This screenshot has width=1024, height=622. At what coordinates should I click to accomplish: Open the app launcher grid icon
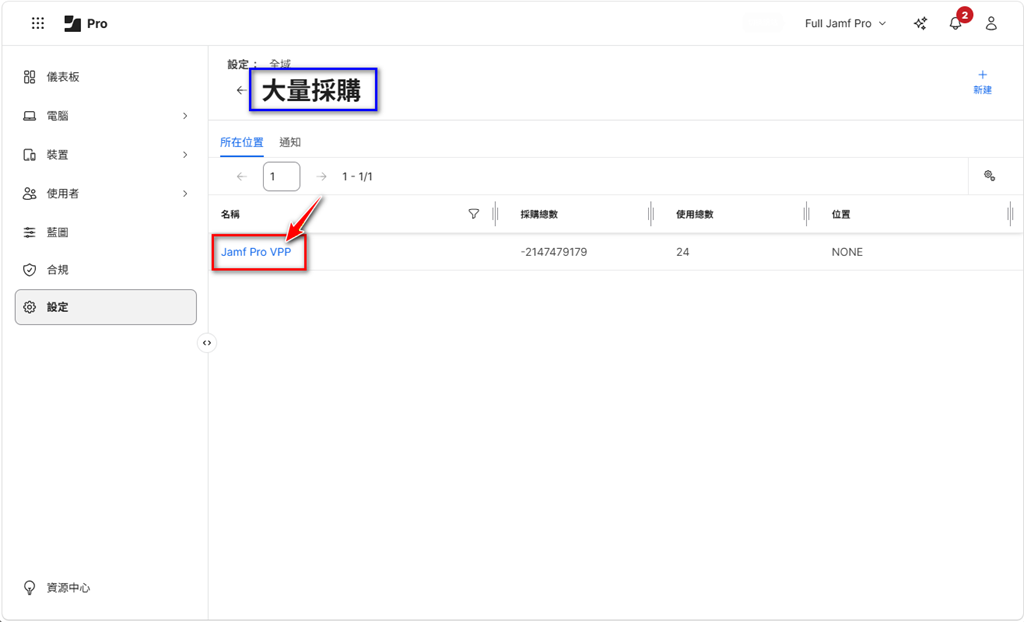38,23
